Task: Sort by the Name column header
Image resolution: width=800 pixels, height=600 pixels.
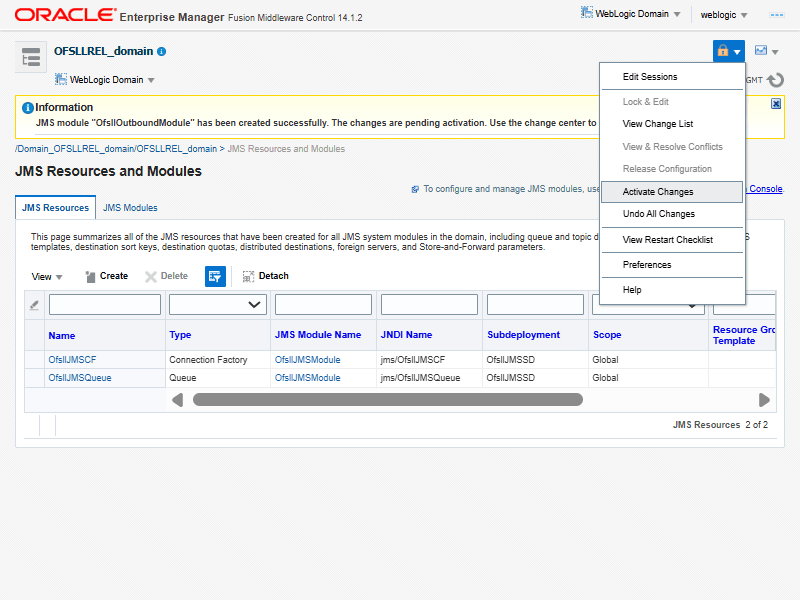Action: click(62, 336)
